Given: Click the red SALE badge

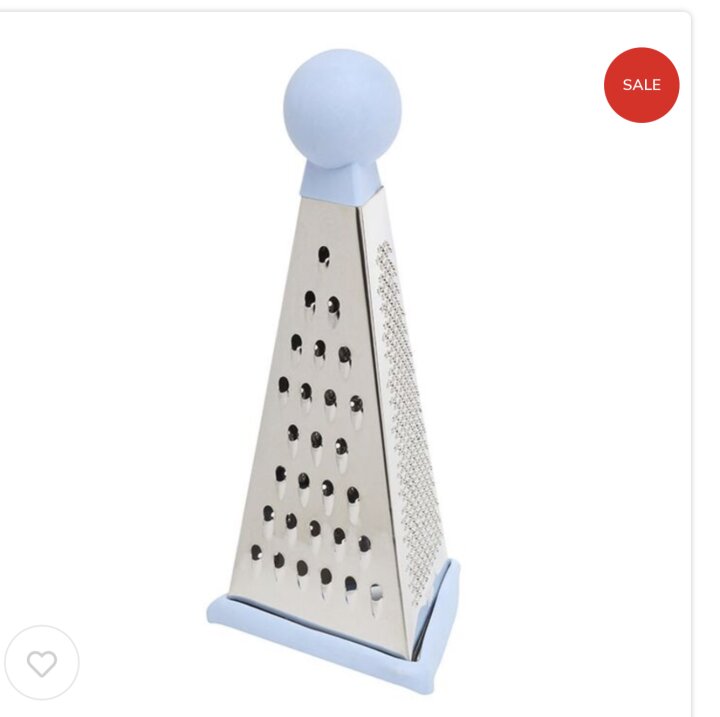Looking at the screenshot, I should click(641, 85).
